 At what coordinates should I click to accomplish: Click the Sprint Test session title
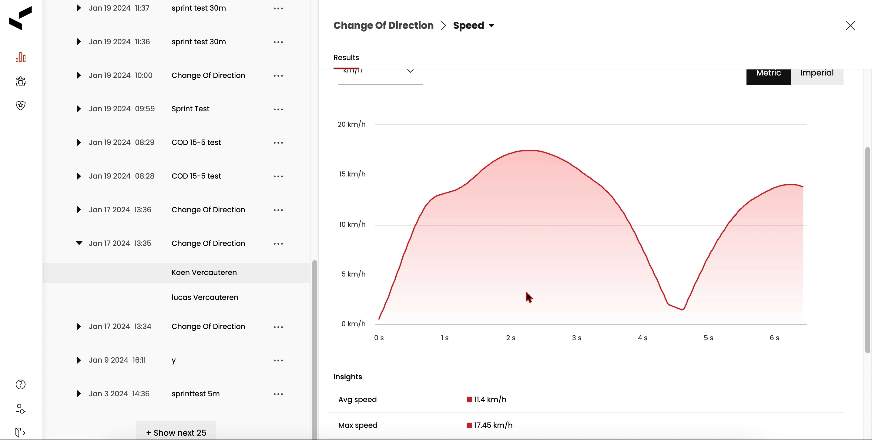(x=190, y=109)
